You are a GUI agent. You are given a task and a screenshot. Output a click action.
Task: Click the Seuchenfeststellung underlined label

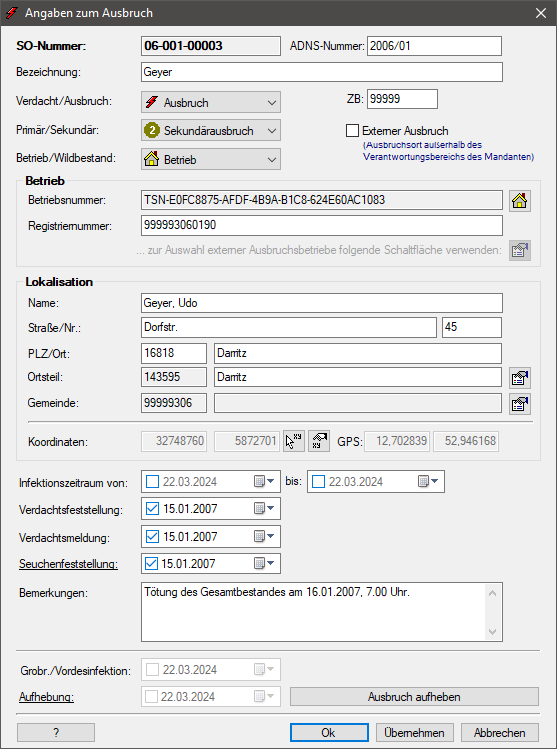[x=68, y=564]
